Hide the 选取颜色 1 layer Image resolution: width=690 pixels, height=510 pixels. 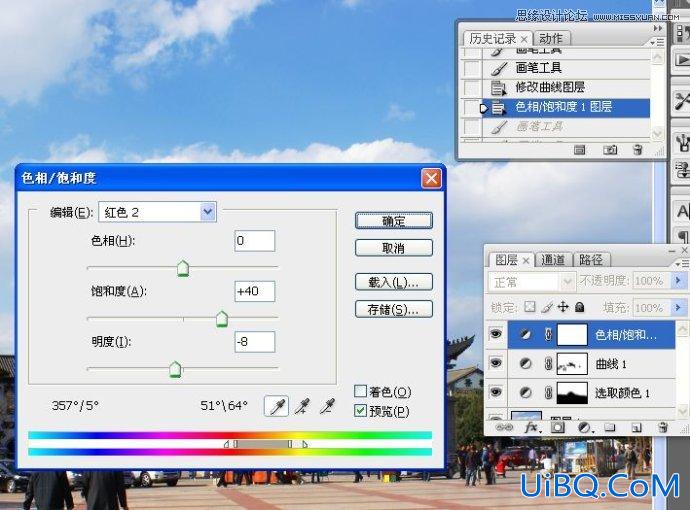tap(495, 392)
